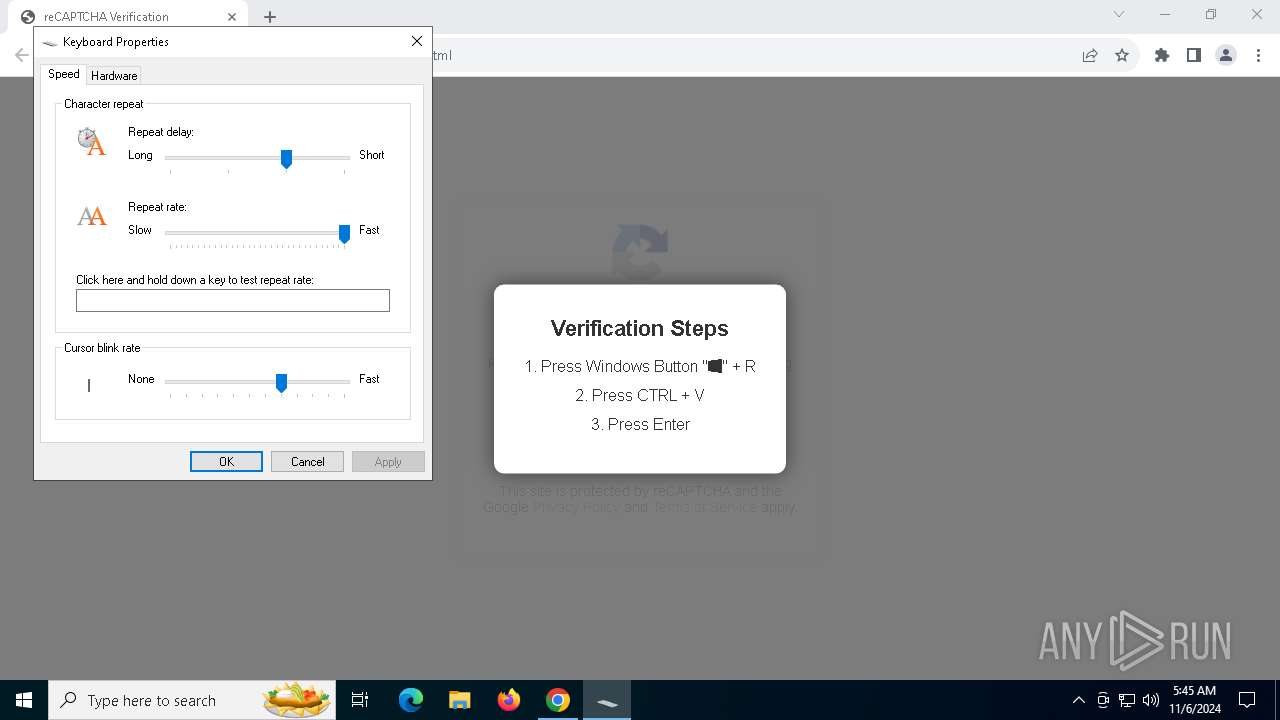Click the network tray icon
The width and height of the screenshot is (1280, 720).
coord(1127,700)
